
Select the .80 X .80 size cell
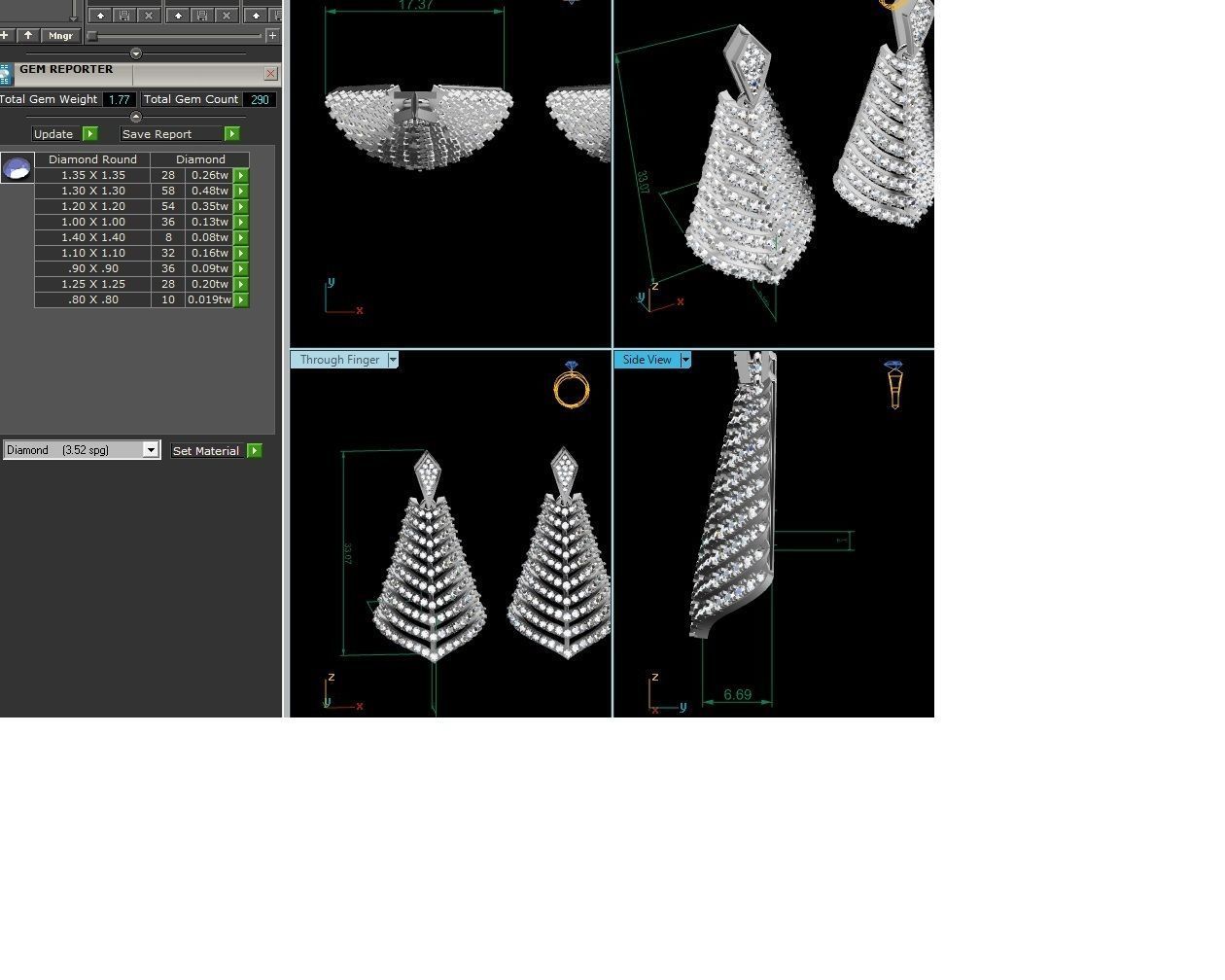click(x=92, y=299)
